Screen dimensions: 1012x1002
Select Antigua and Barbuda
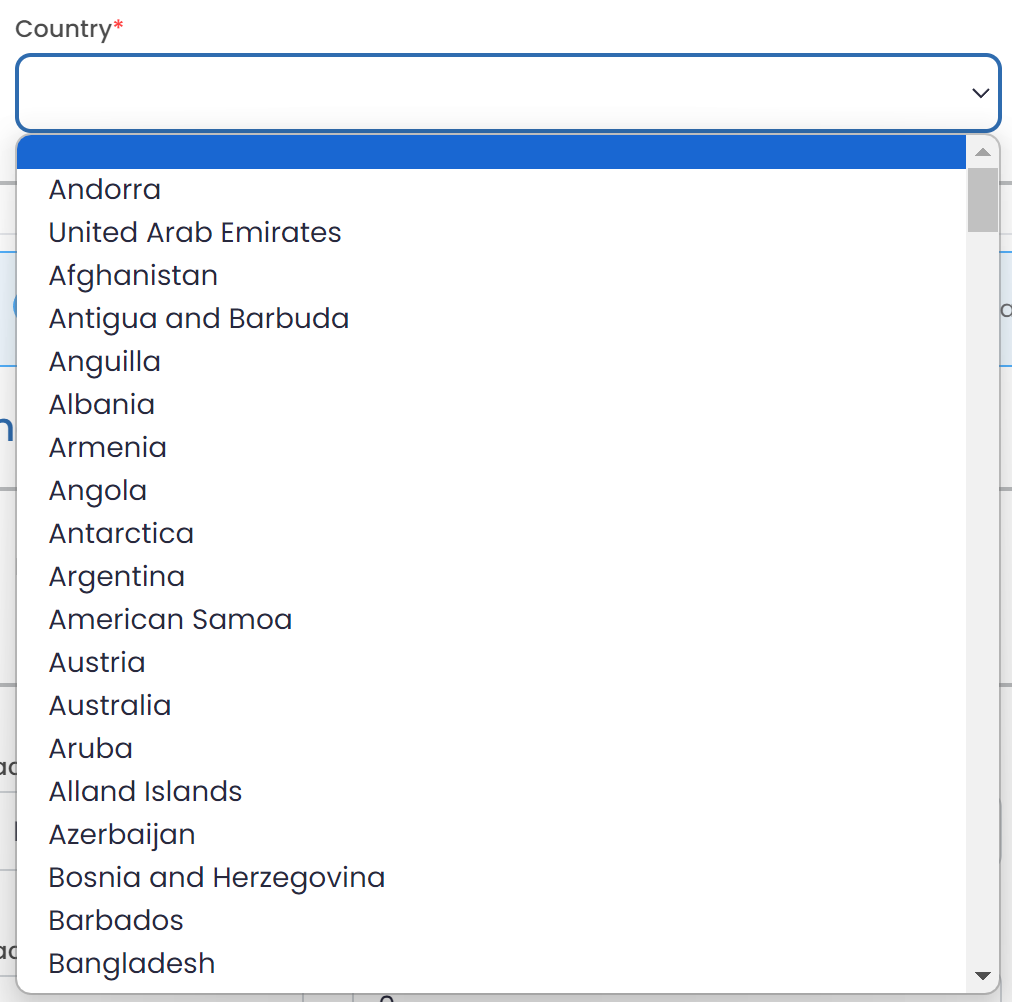pos(199,318)
